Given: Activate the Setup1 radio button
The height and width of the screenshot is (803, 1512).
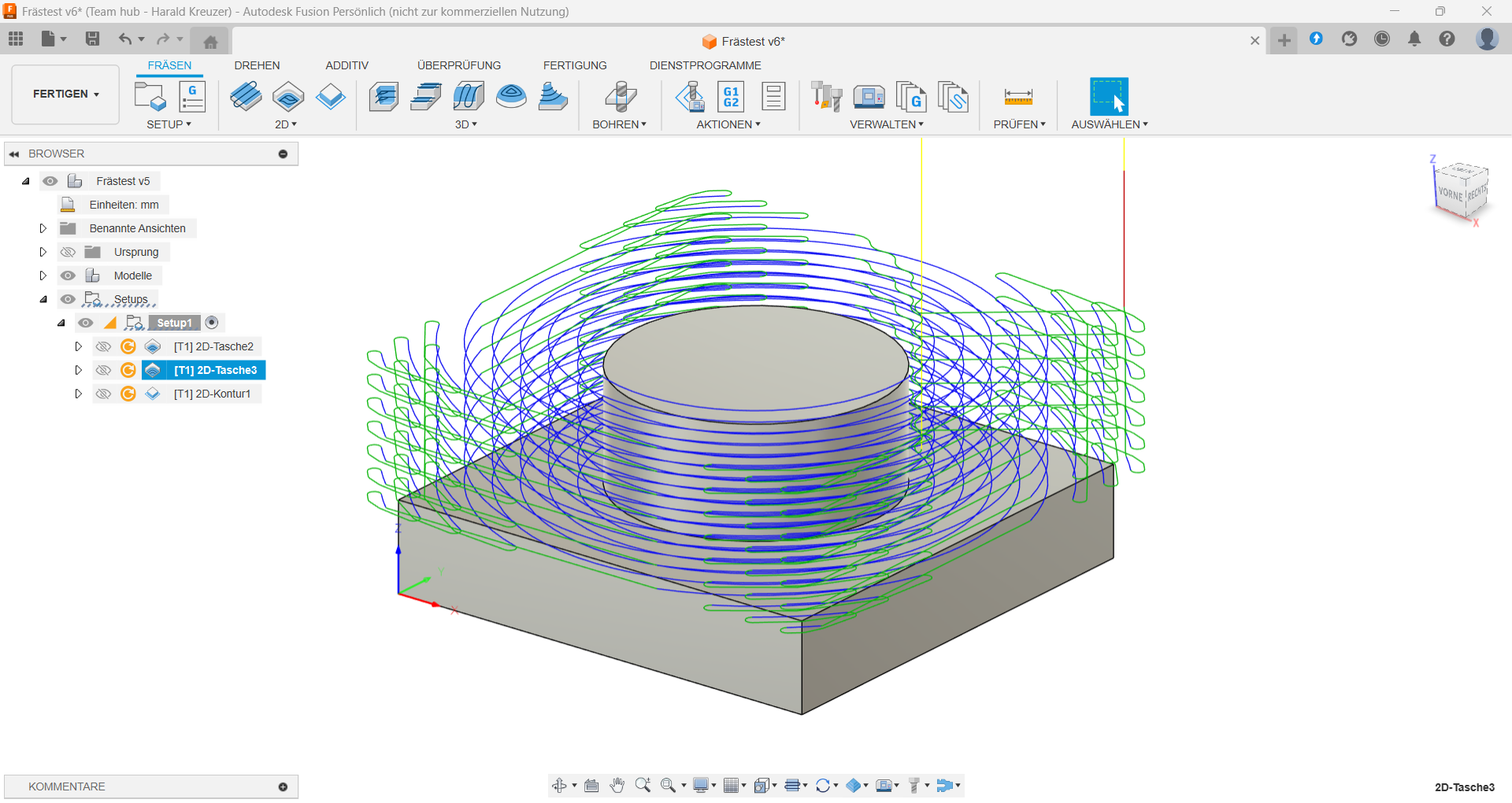Looking at the screenshot, I should point(212,323).
